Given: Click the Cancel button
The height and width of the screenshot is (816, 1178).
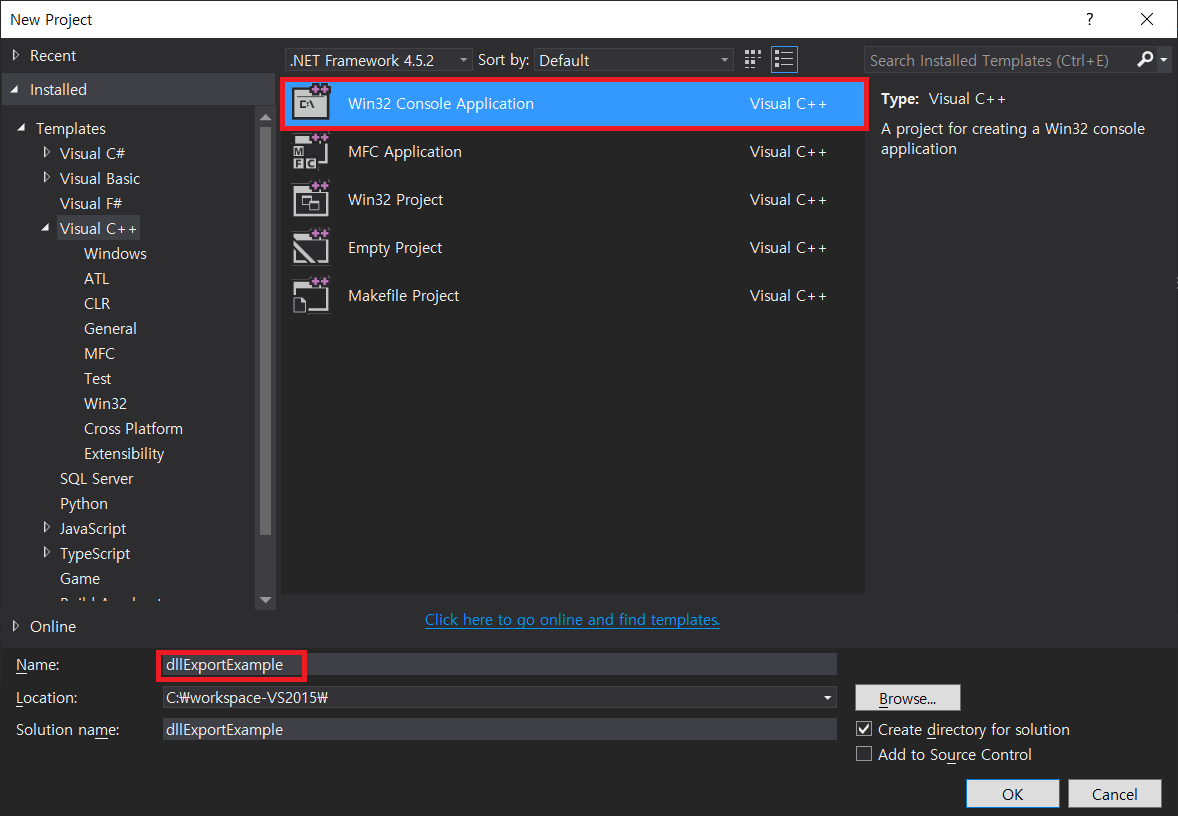Looking at the screenshot, I should (1114, 794).
